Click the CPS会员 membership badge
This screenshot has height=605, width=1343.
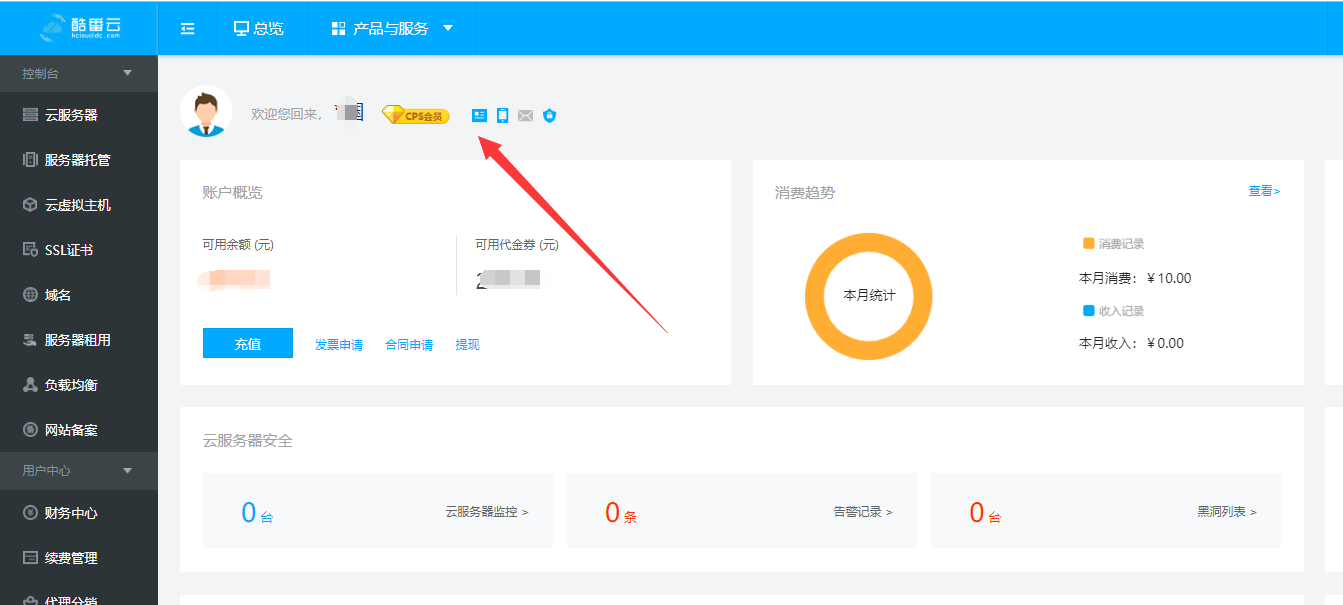[x=416, y=116]
